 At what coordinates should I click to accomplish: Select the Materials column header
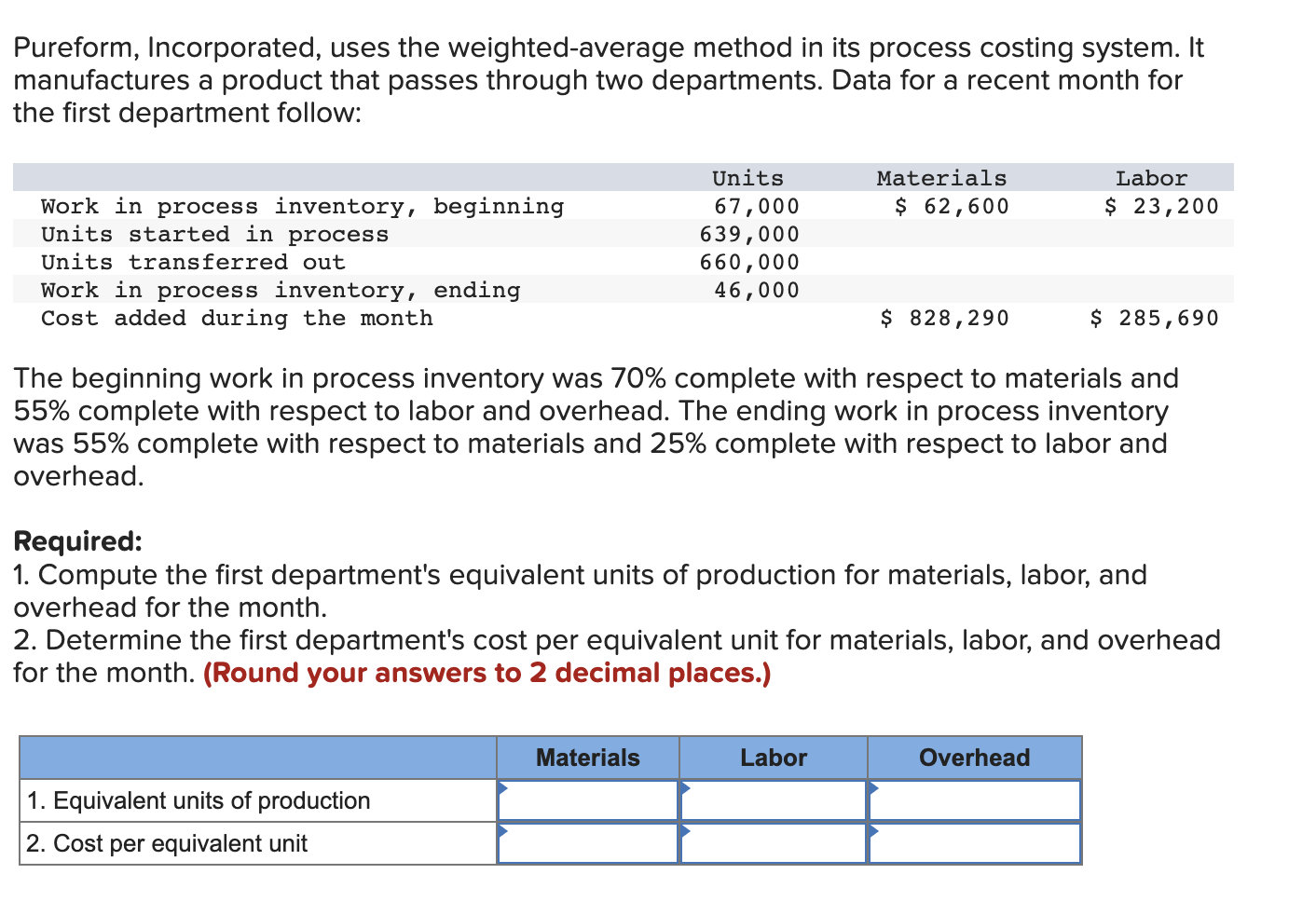(586, 757)
